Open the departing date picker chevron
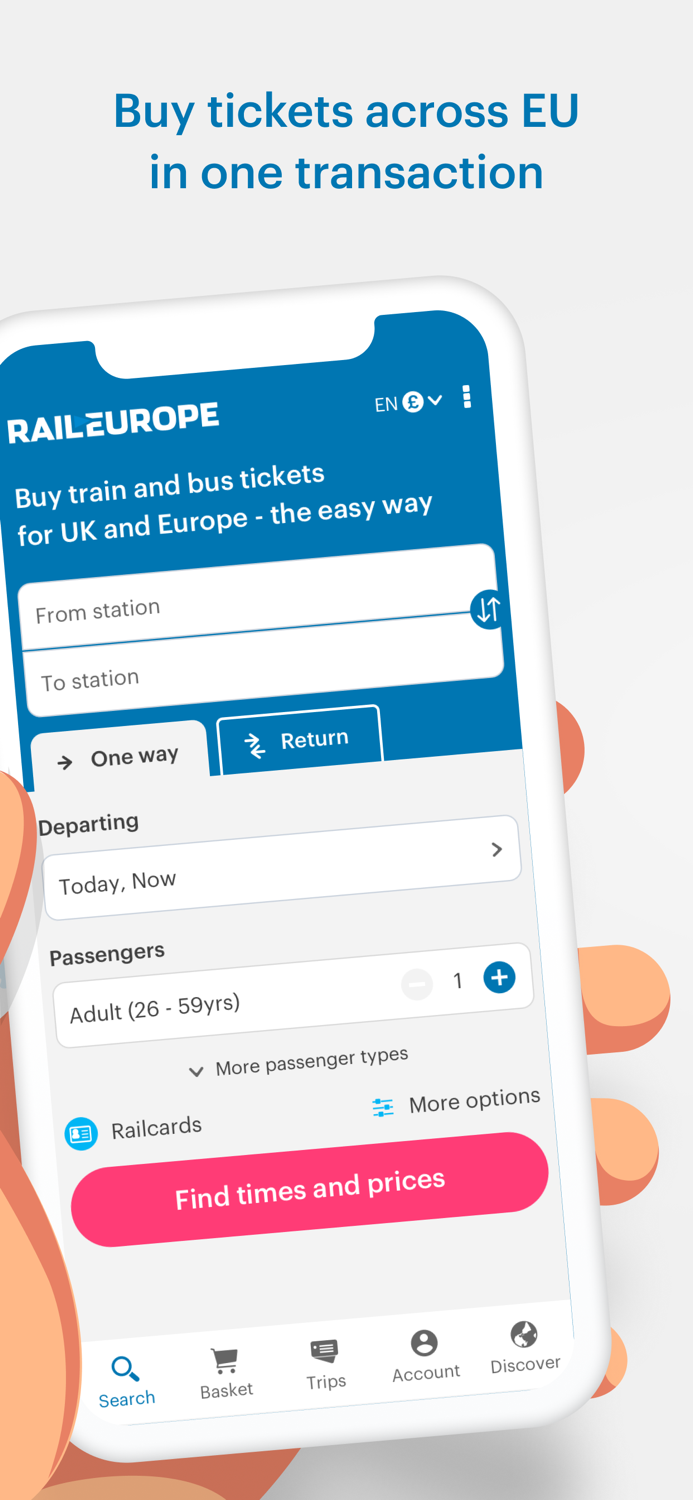693x1500 pixels. tap(496, 849)
